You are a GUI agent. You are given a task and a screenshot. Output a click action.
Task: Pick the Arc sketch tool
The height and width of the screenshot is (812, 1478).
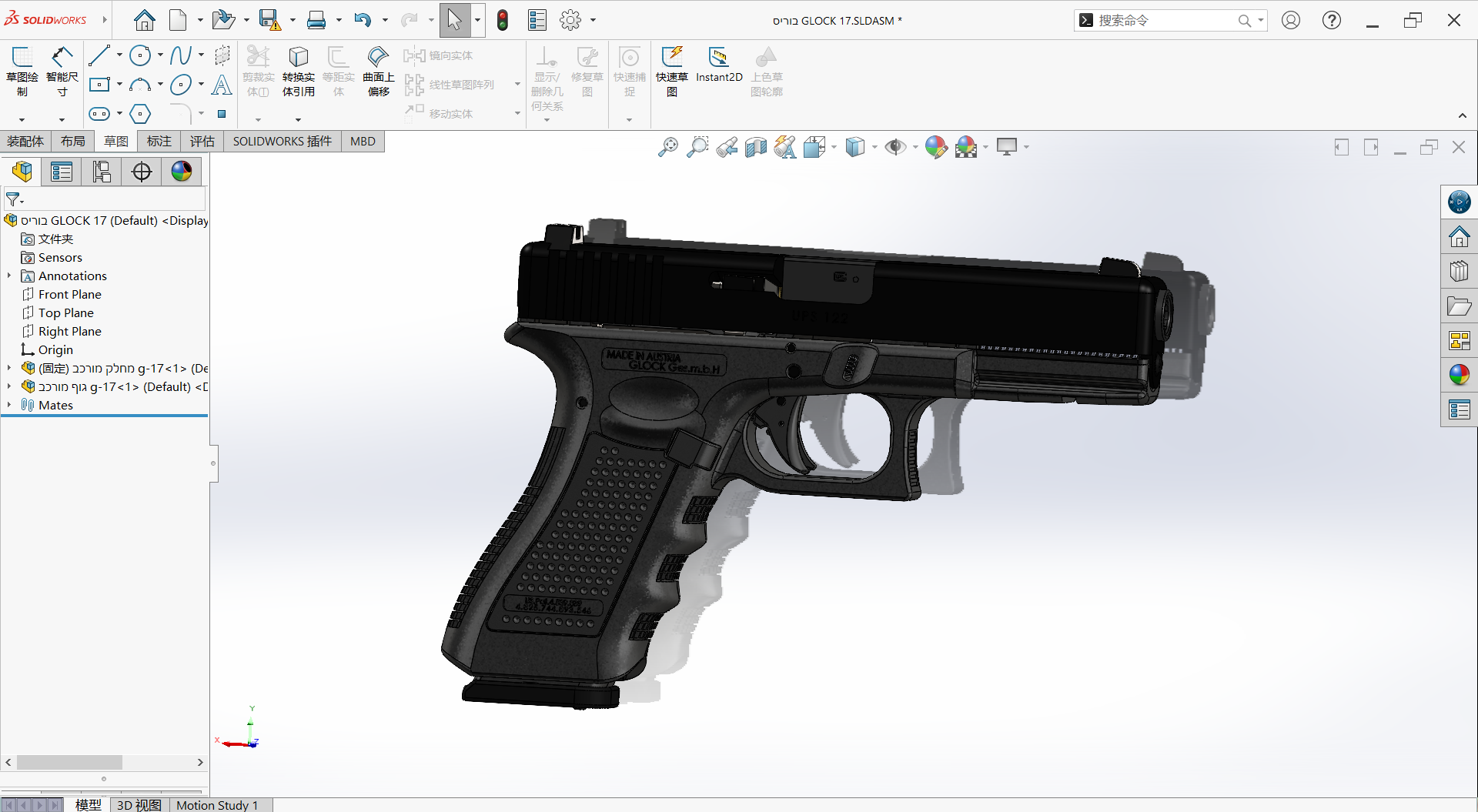[140, 85]
